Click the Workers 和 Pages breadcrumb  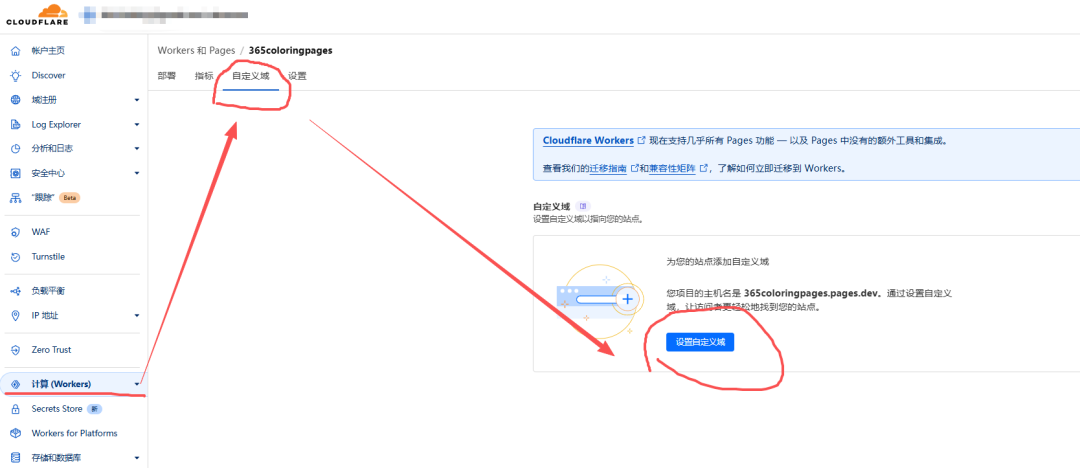point(195,50)
